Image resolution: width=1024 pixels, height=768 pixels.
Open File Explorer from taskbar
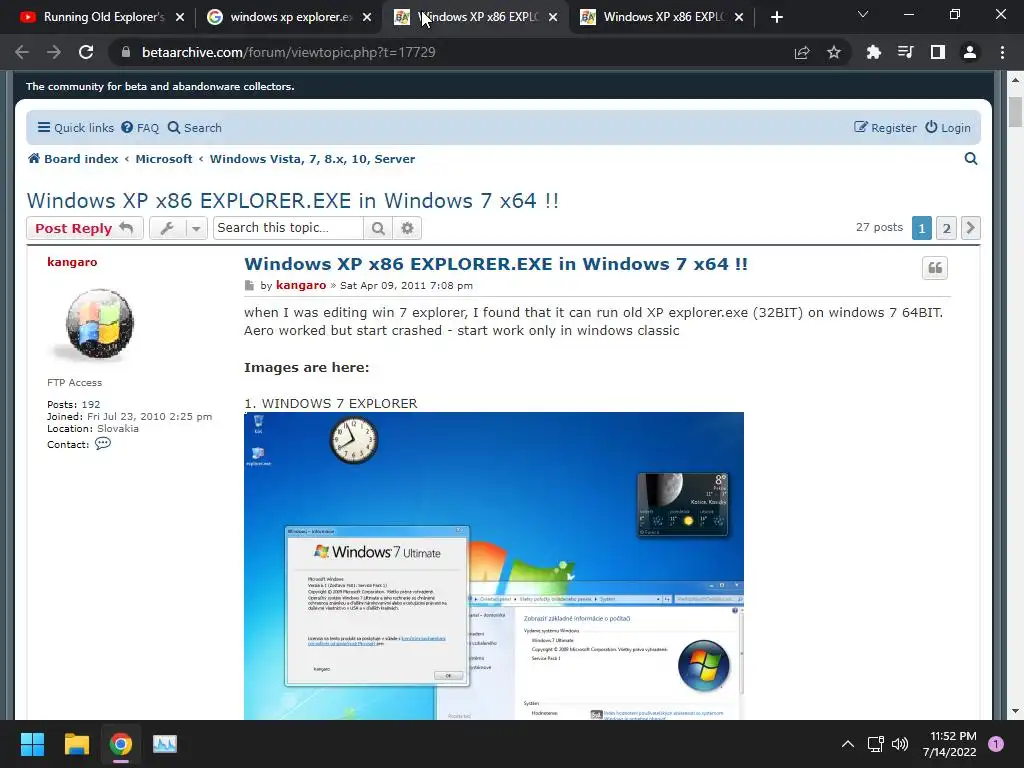76,744
